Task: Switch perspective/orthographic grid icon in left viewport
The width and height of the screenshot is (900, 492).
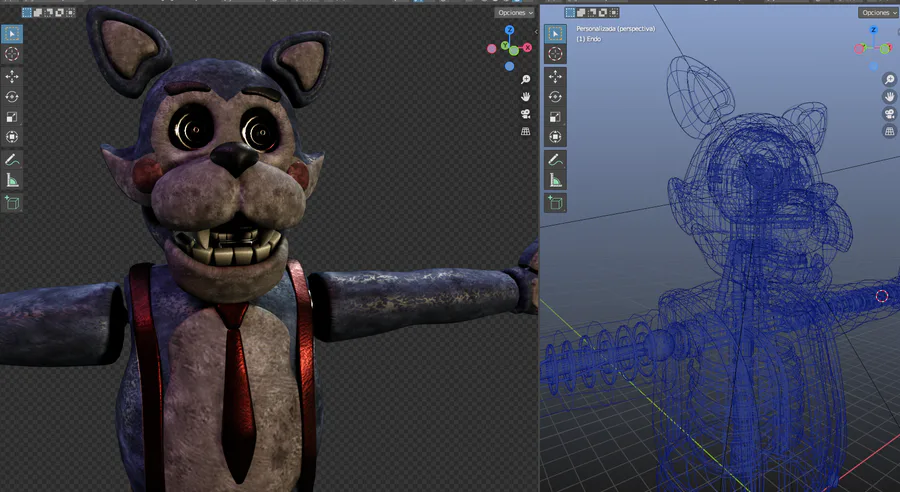Action: pos(525,131)
